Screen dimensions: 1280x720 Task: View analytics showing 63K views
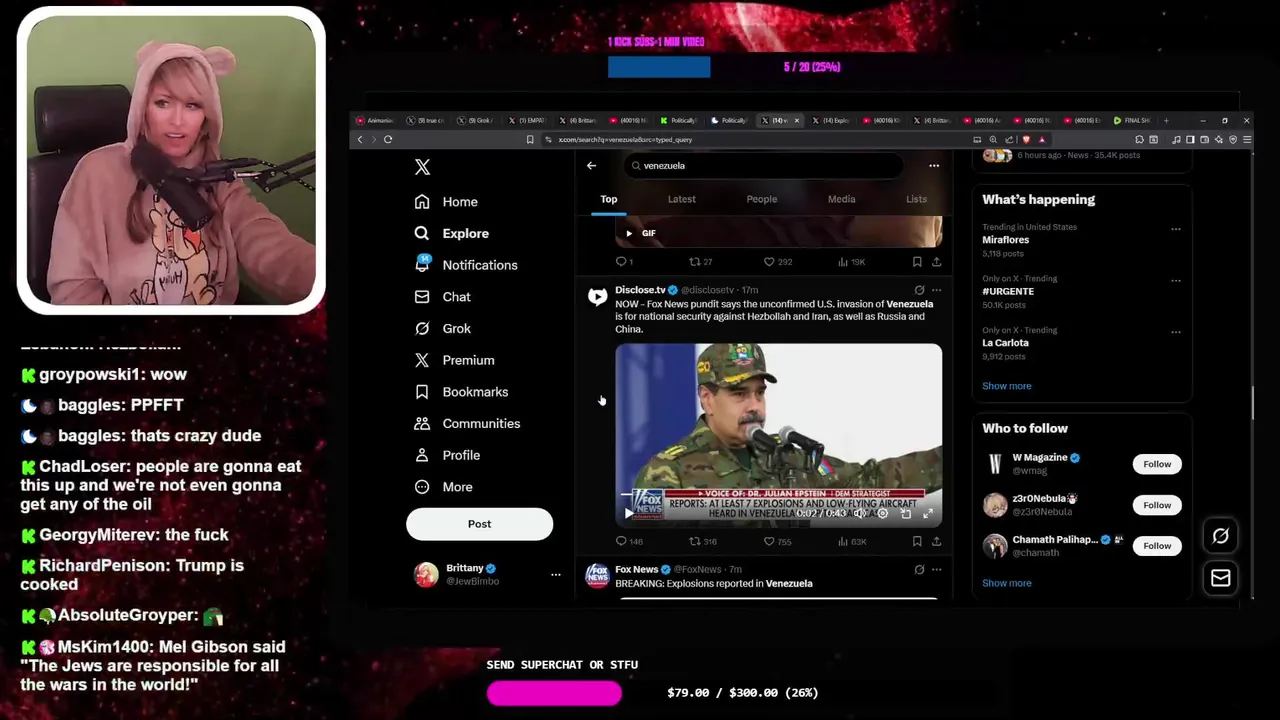point(843,541)
